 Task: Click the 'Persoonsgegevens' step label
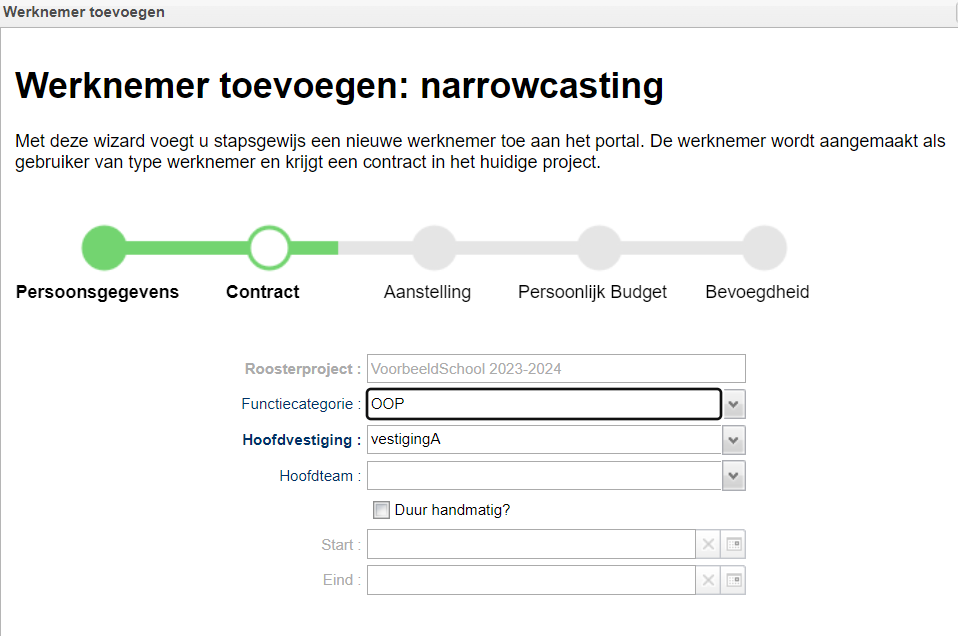pos(97,292)
